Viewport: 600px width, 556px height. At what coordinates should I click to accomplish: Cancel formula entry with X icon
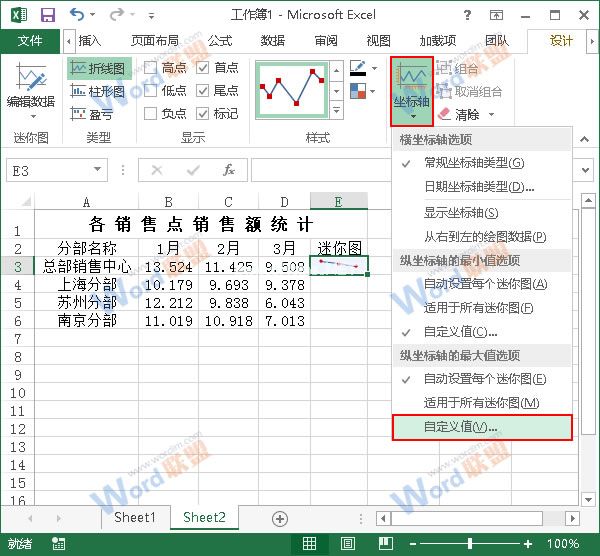(157, 170)
